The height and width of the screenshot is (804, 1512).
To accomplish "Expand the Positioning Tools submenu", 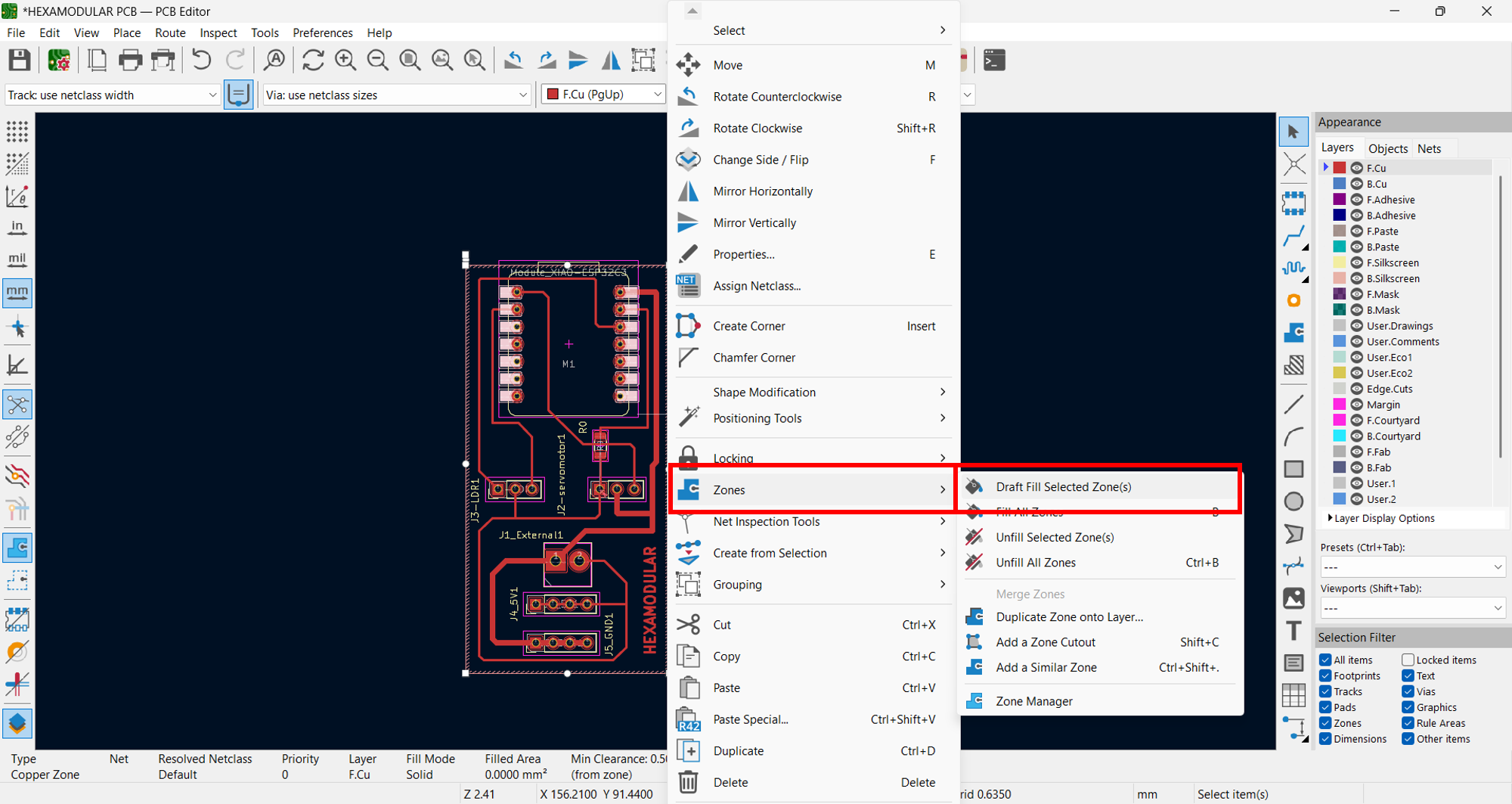I will [x=813, y=418].
